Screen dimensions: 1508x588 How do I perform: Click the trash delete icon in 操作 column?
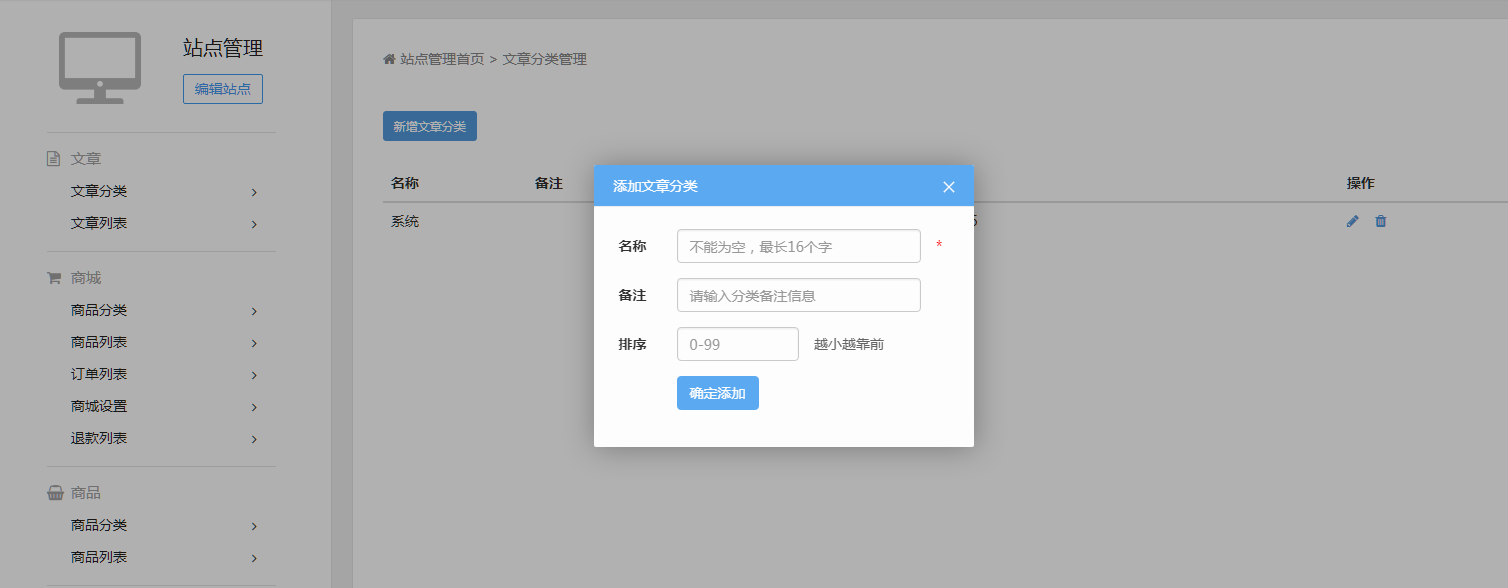(1381, 221)
